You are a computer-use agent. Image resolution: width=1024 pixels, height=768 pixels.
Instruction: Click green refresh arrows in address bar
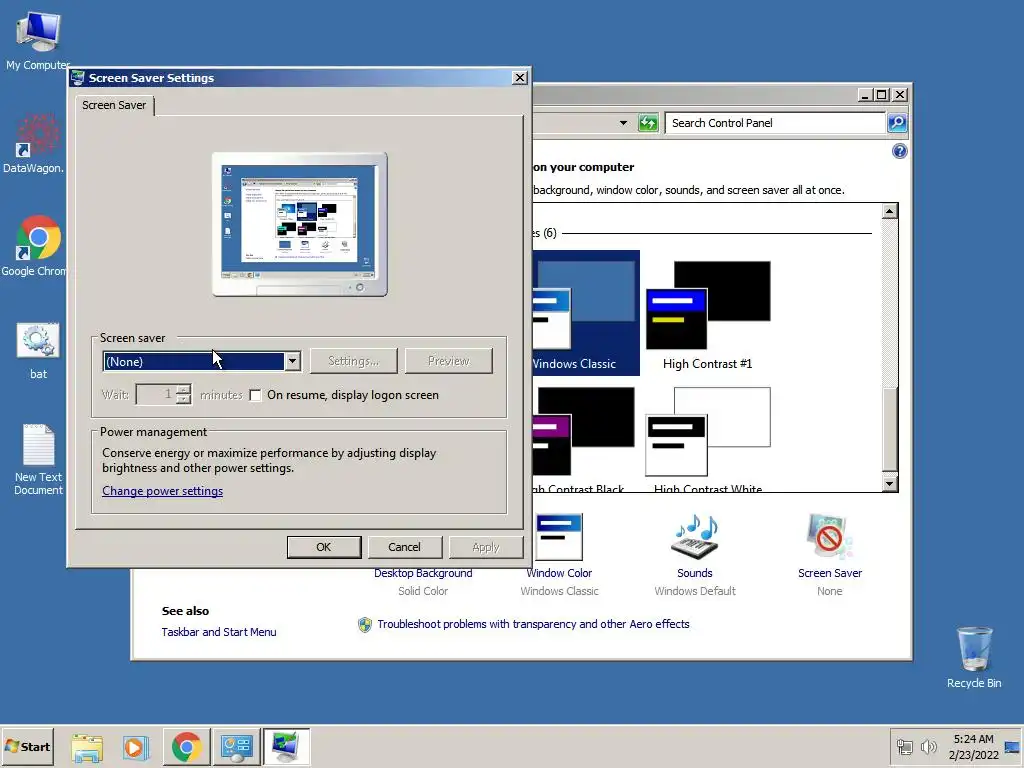648,123
